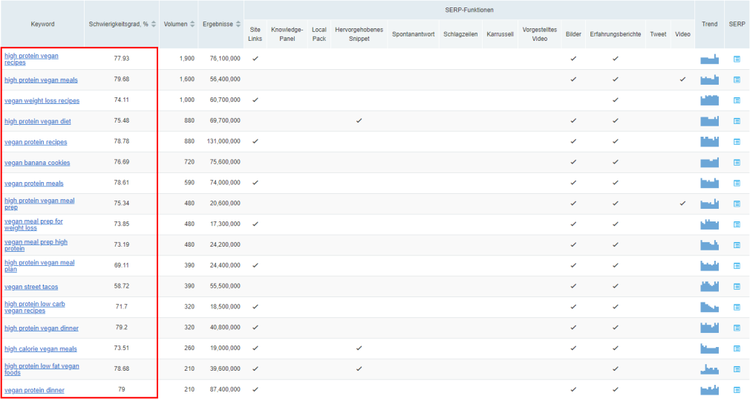
Task: Open SERP icon for high calorie vegan meals
Action: 737,349
